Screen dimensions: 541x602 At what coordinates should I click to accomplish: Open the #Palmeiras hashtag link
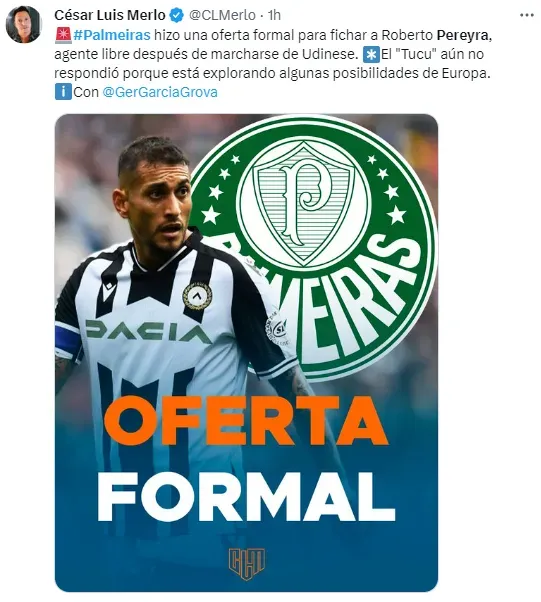pyautogui.click(x=112, y=35)
